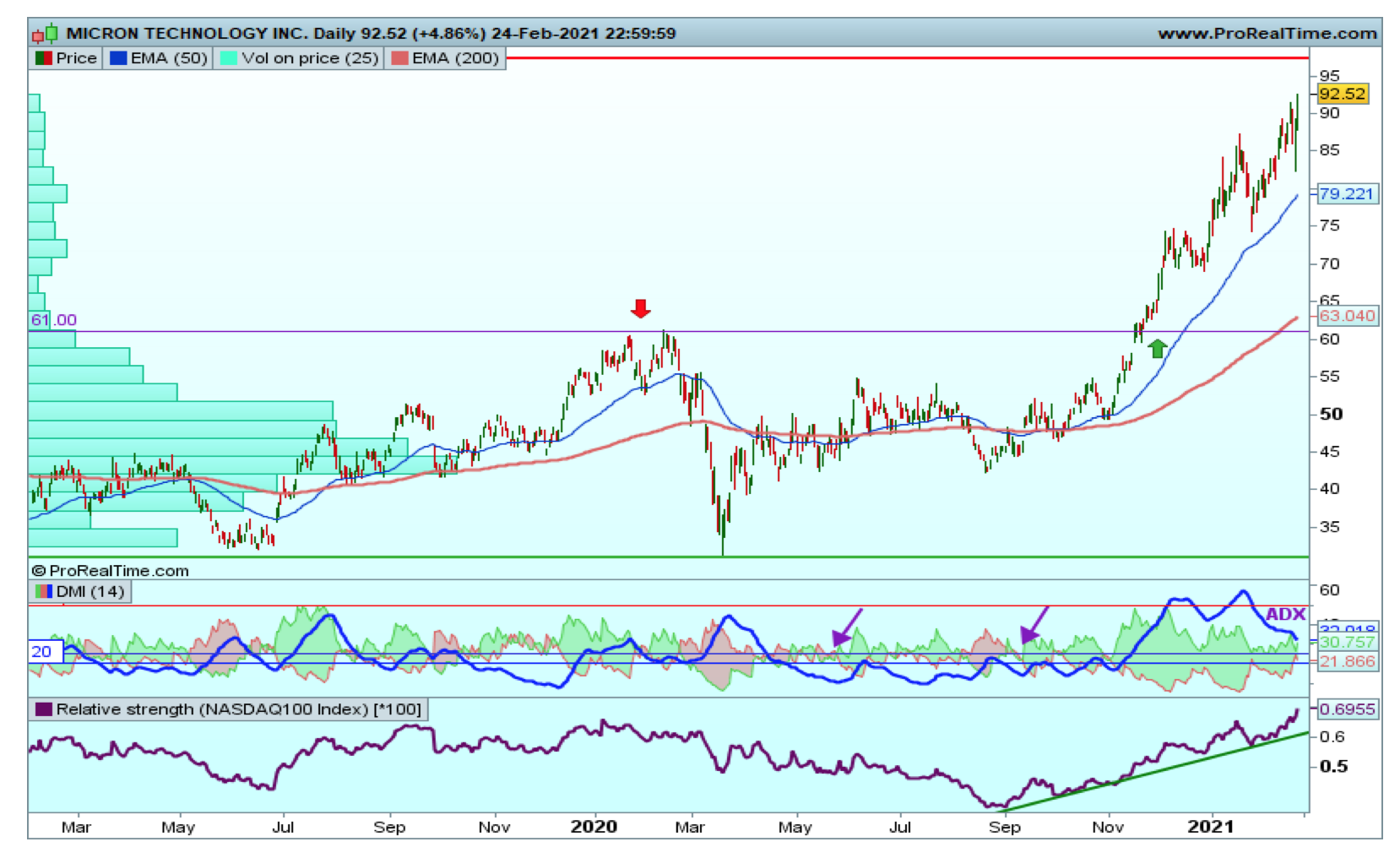Click the 45 price axis label
The width and height of the screenshot is (1400, 858).
(1329, 452)
